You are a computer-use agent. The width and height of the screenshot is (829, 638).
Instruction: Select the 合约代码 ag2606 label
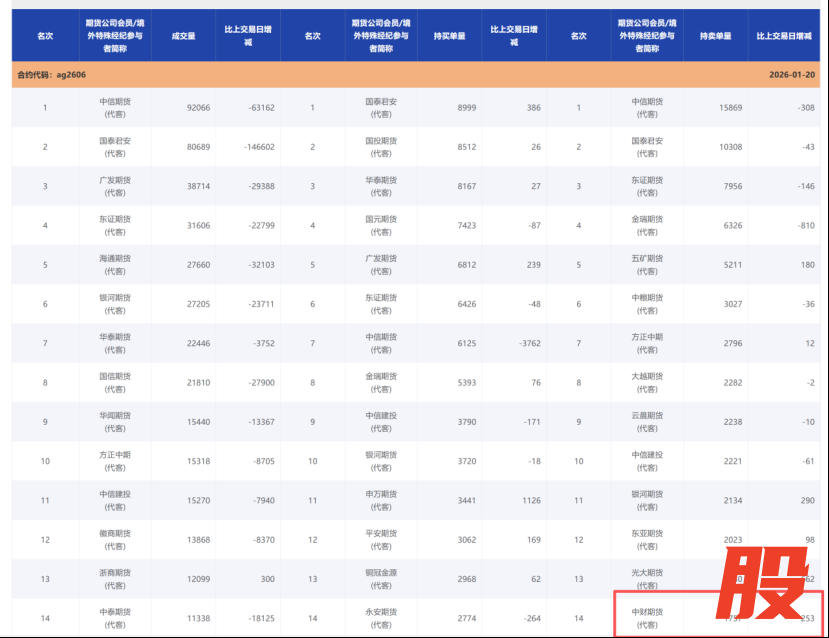(x=48, y=75)
